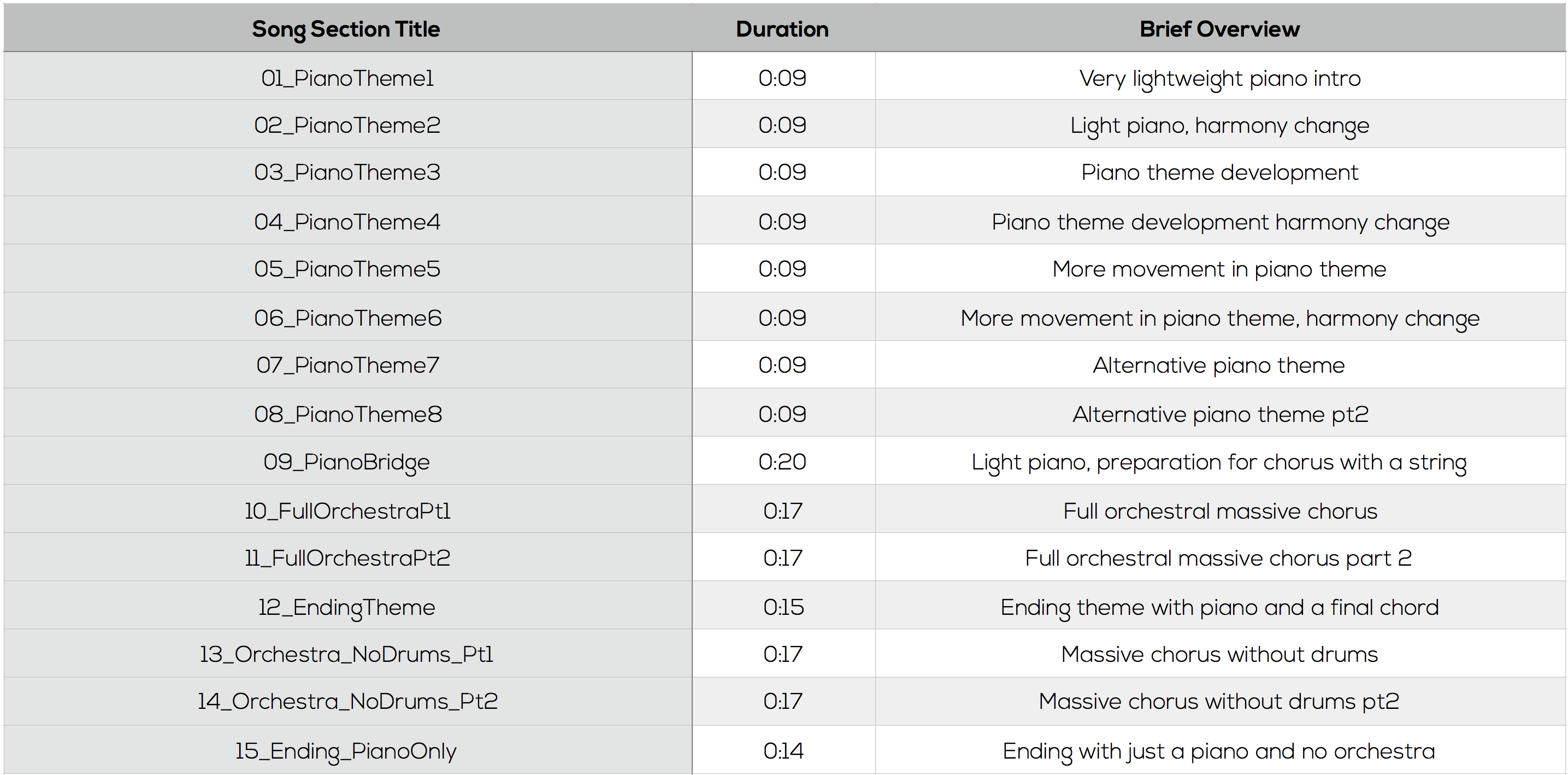1568x775 pixels.
Task: Select the 07_PianoTheme7 title cell
Action: 347,364
